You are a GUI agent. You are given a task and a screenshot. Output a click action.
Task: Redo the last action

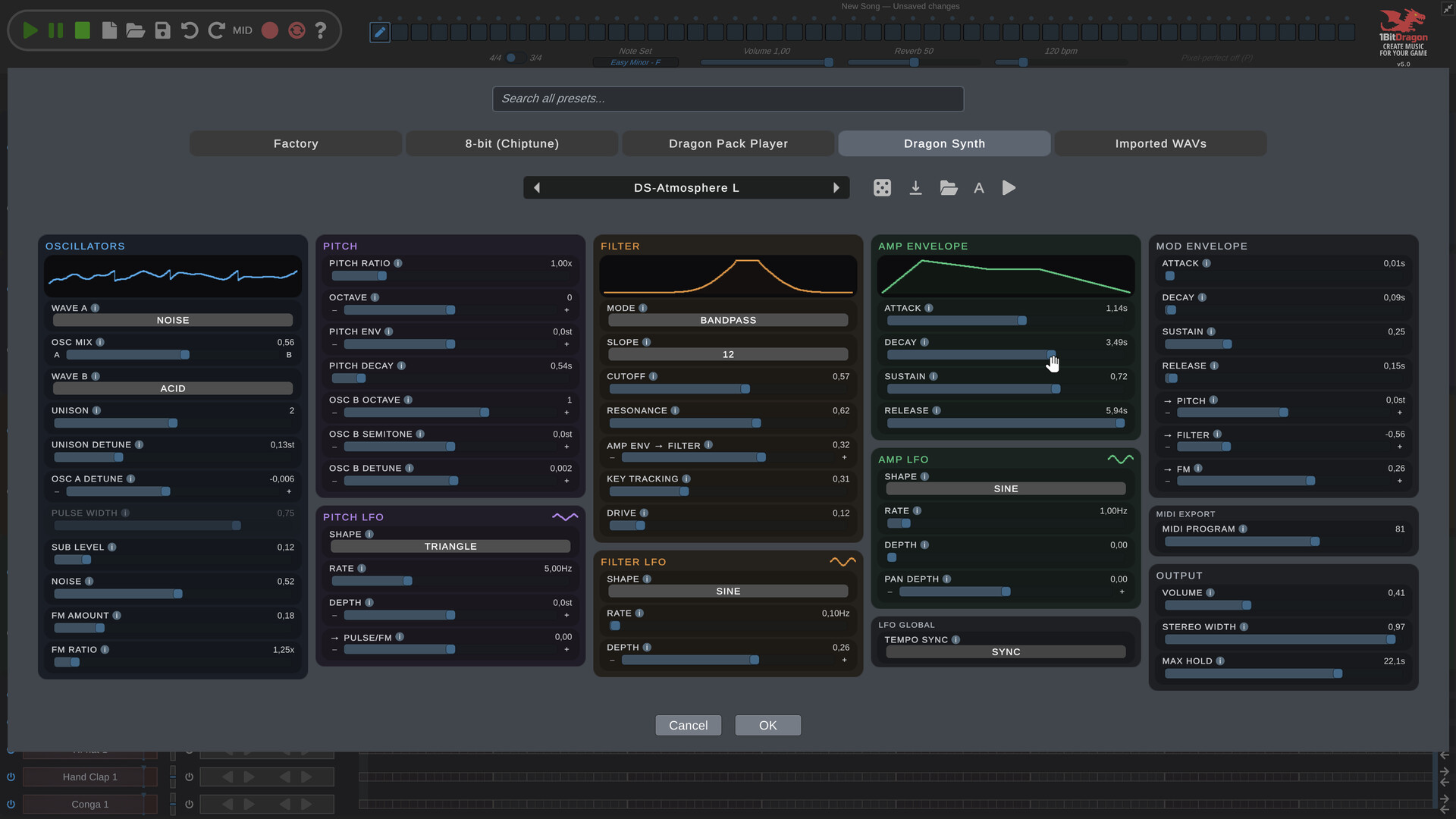(216, 30)
